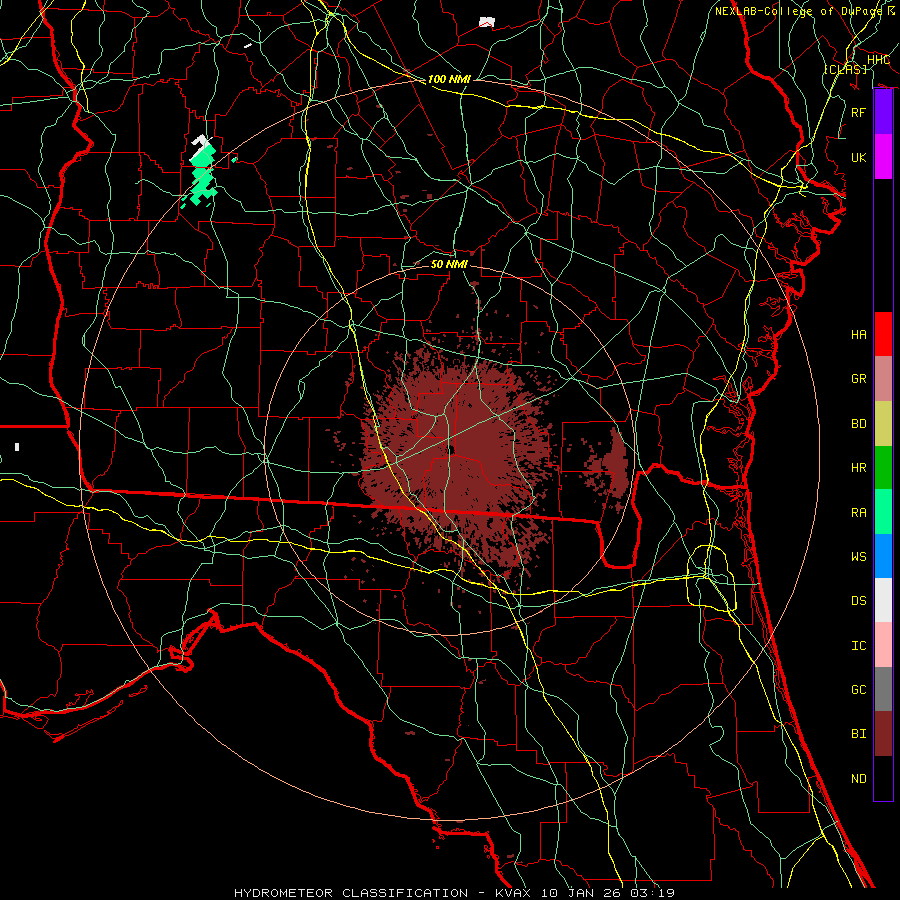This screenshot has height=900, width=900.
Task: Click the BI brown legend swatch
Action: 883,734
